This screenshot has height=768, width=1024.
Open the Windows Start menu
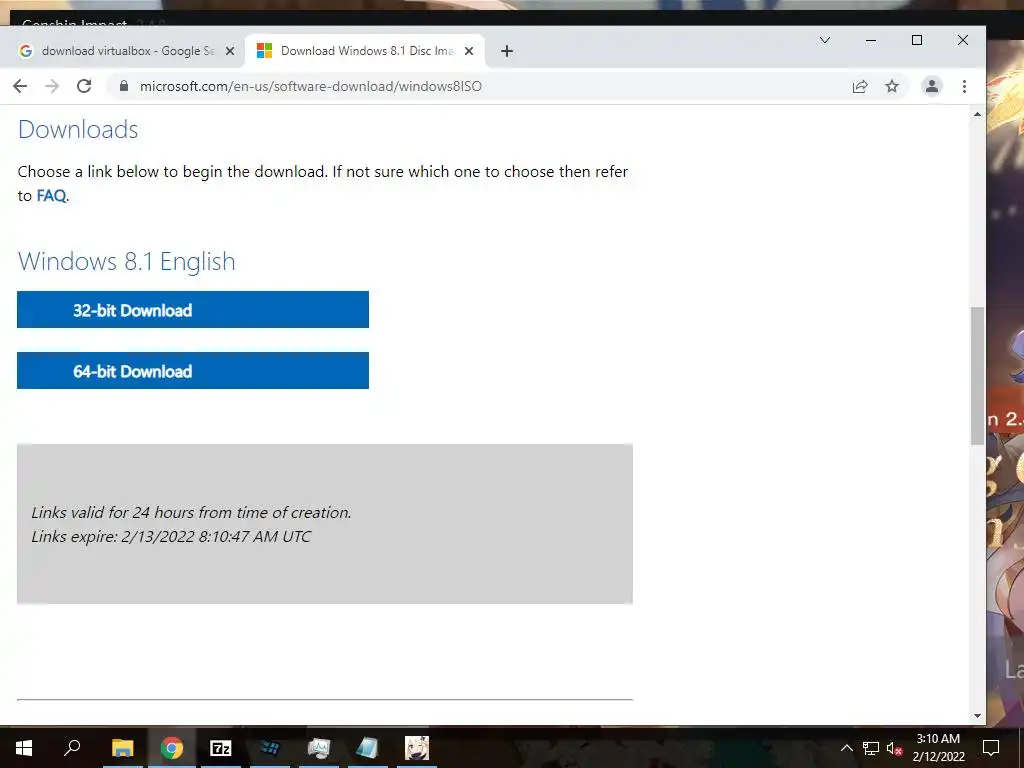24,748
